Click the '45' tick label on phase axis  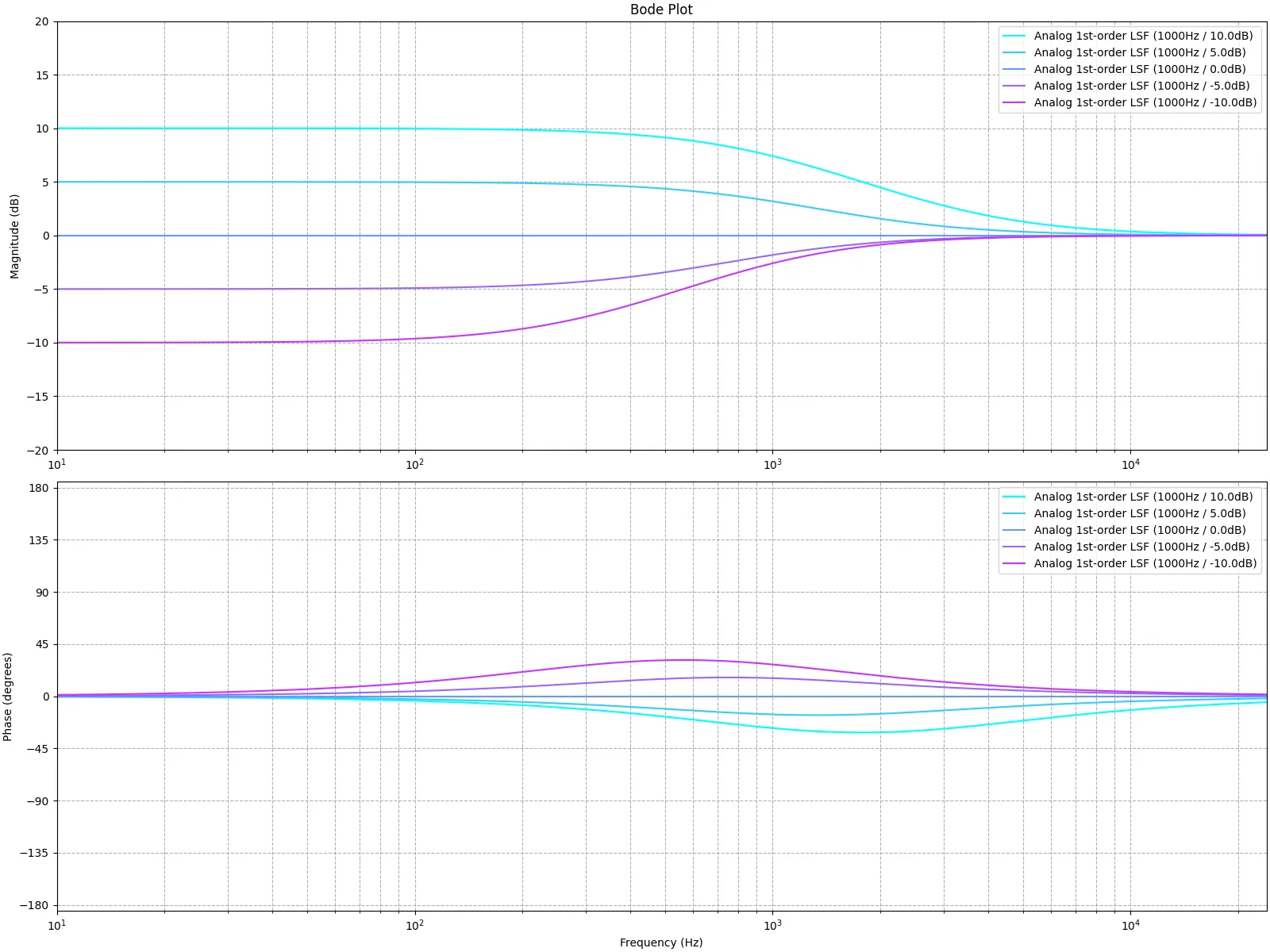(41, 644)
